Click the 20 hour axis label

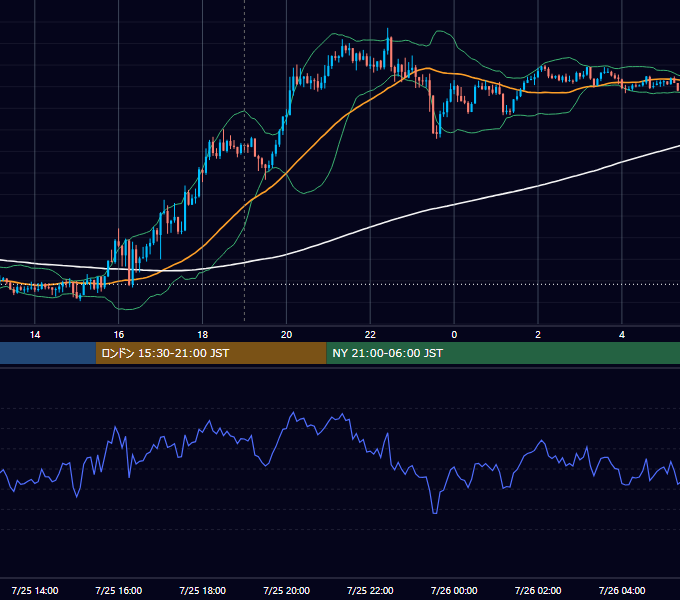coord(286,335)
